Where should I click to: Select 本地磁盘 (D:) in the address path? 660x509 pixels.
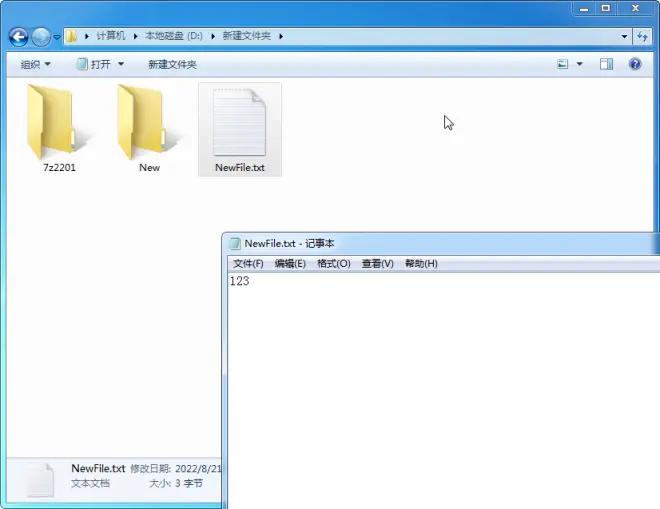174,36
